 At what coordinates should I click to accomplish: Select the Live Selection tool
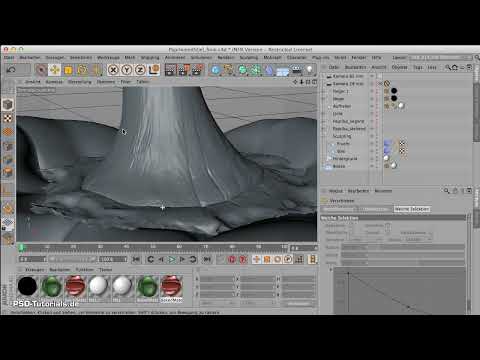pos(41,70)
